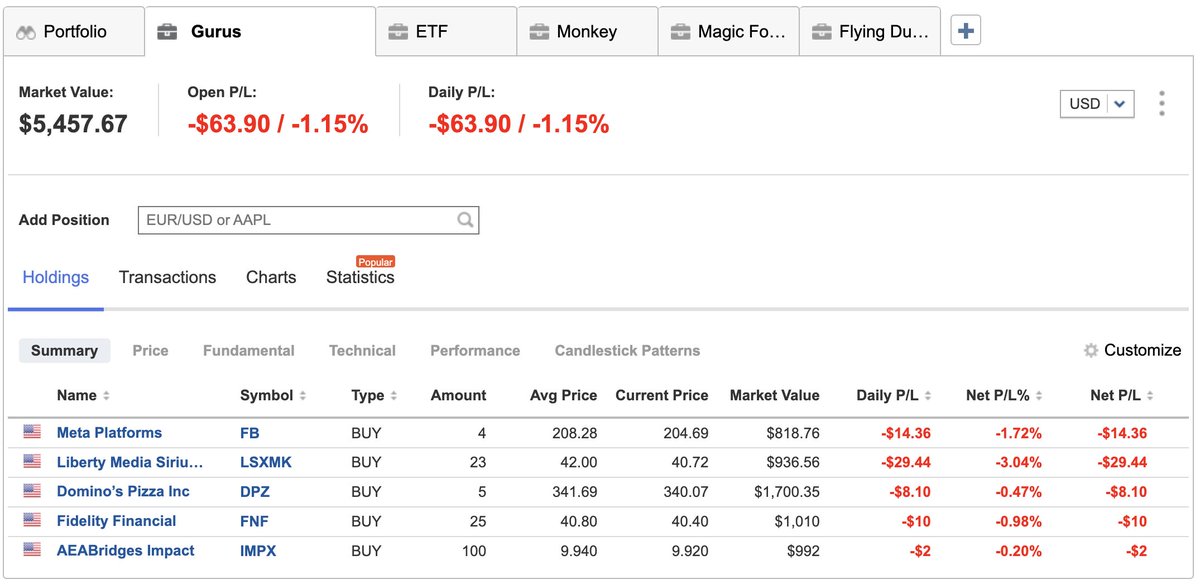Click the LSXMK symbol link

265,462
